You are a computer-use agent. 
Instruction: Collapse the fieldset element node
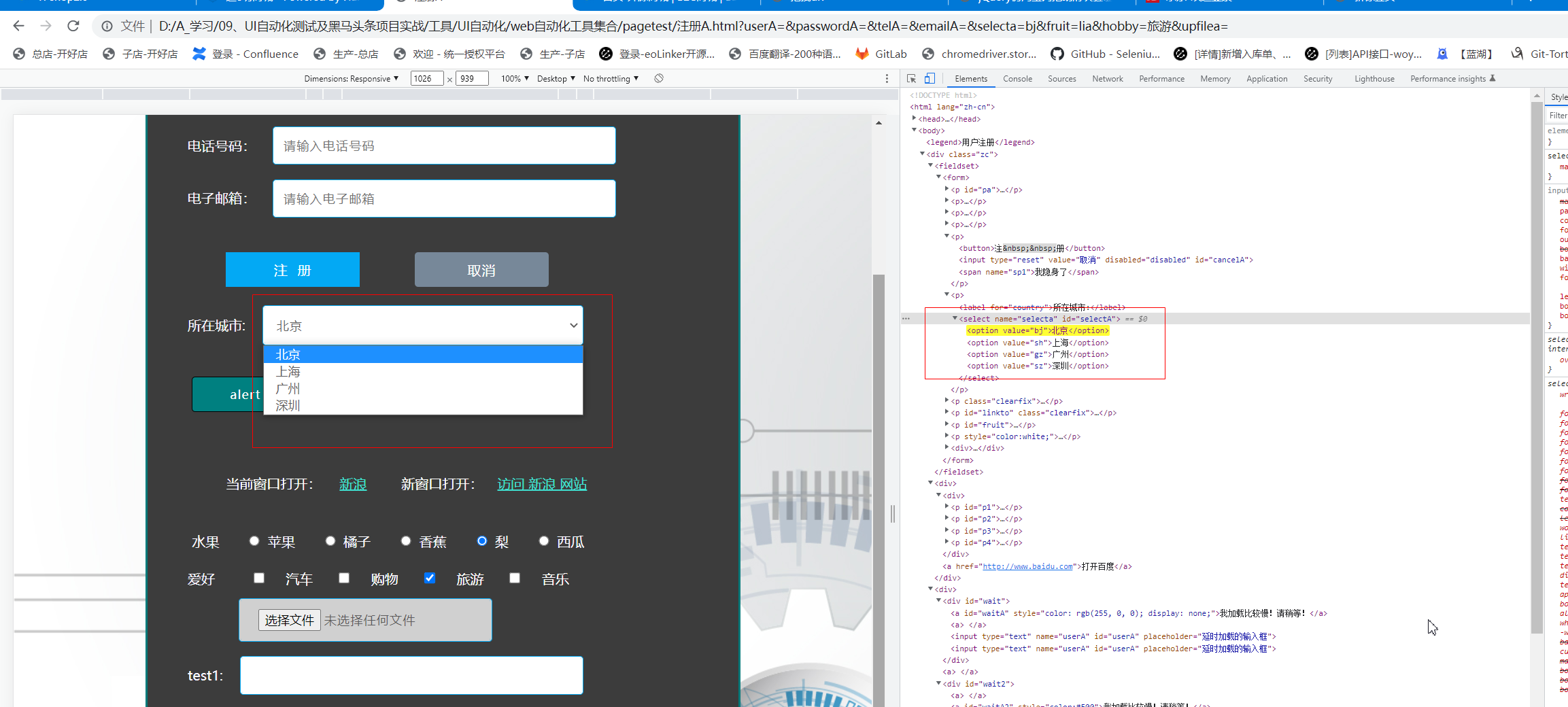point(931,165)
